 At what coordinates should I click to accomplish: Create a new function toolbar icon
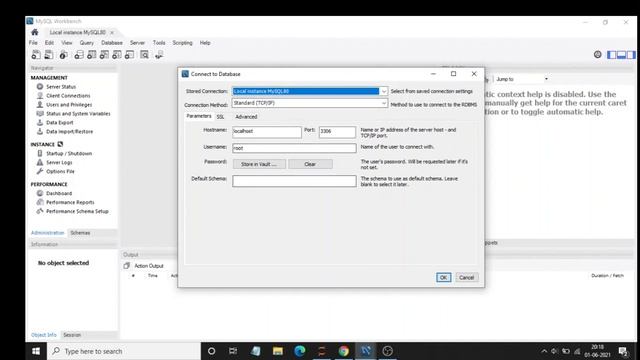coord(129,55)
